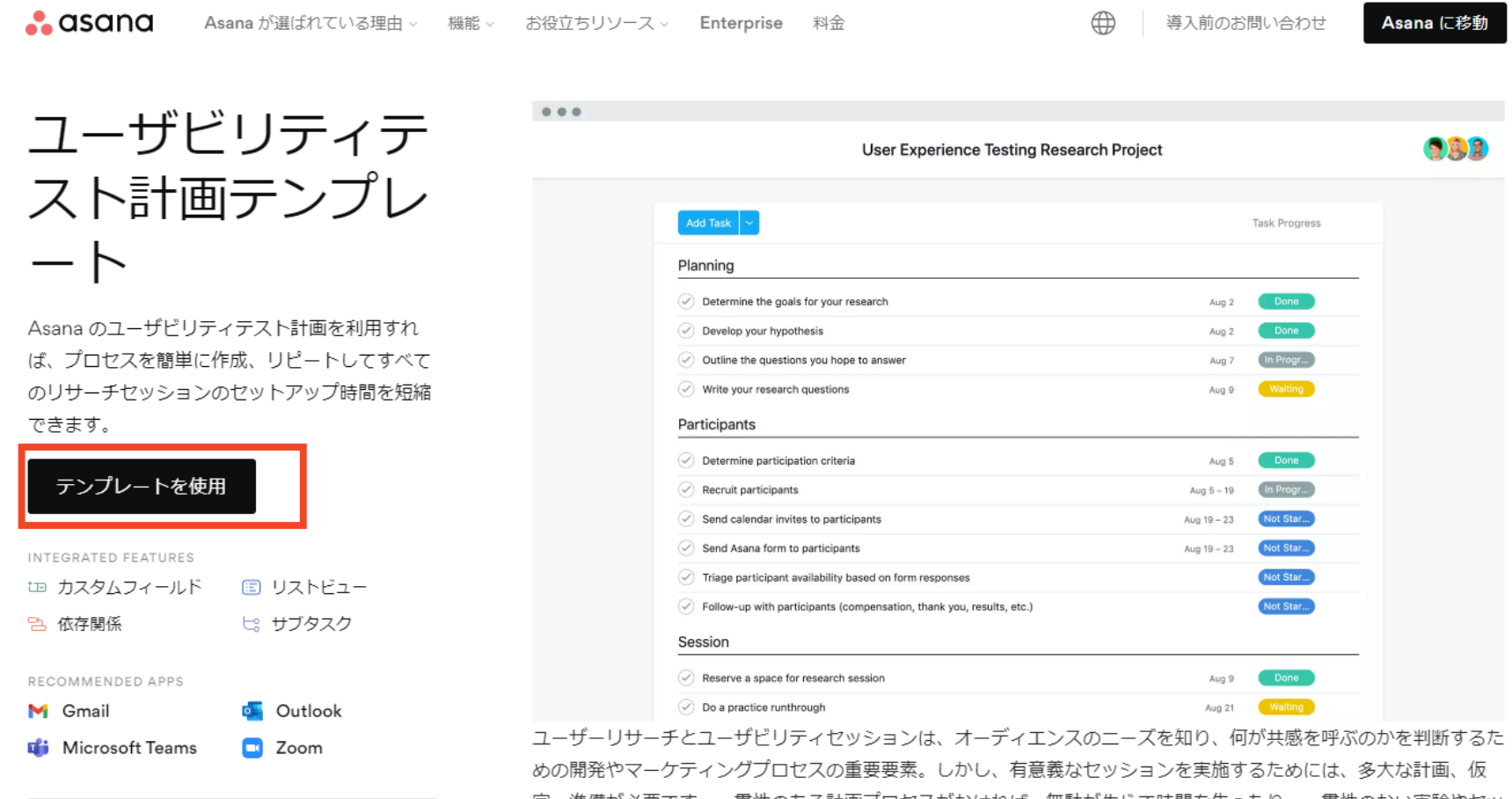Check off Recruit participants task
Viewport: 1512px width, 799px height.
pos(686,489)
